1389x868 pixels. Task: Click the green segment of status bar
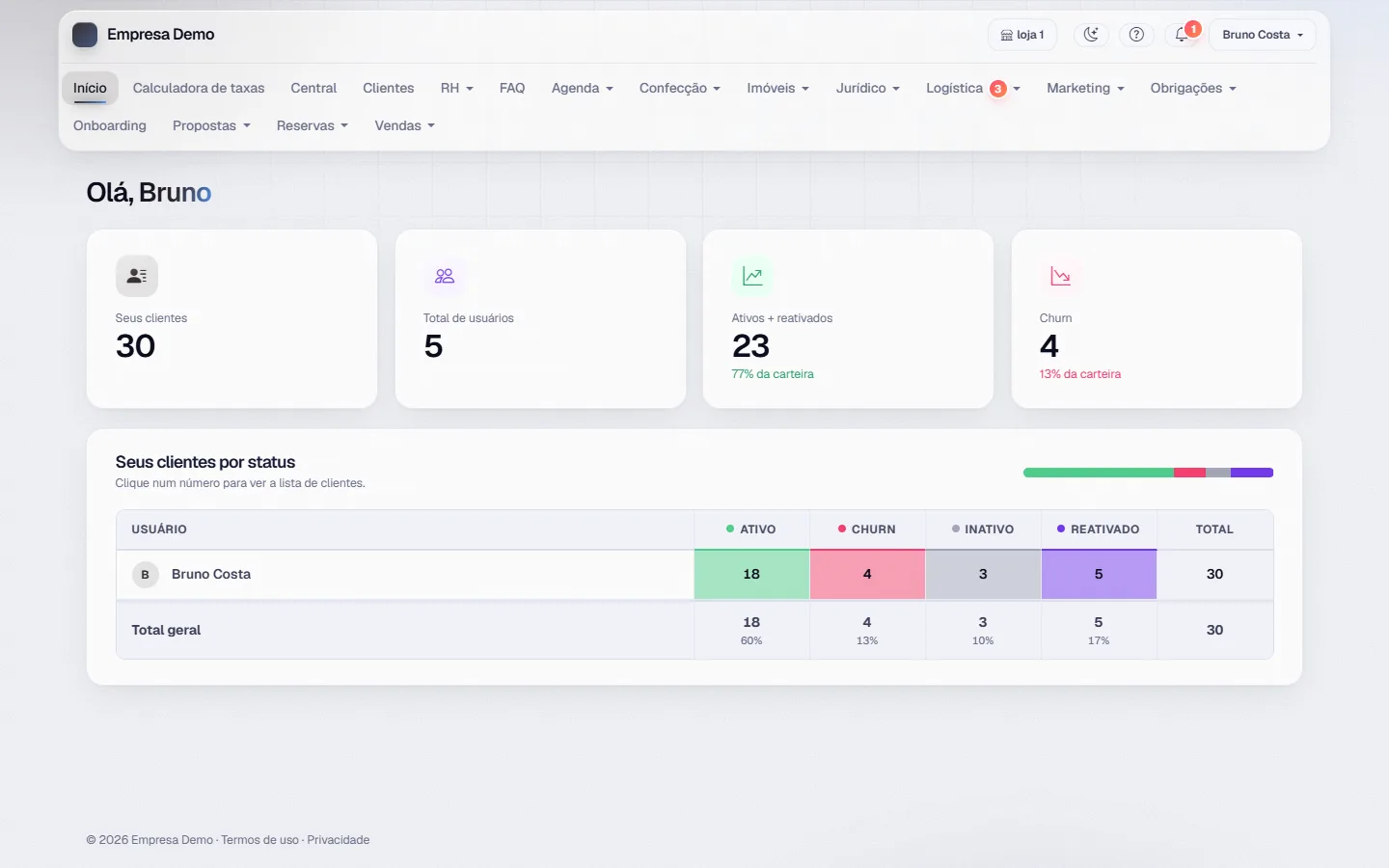pyautogui.click(x=1099, y=473)
